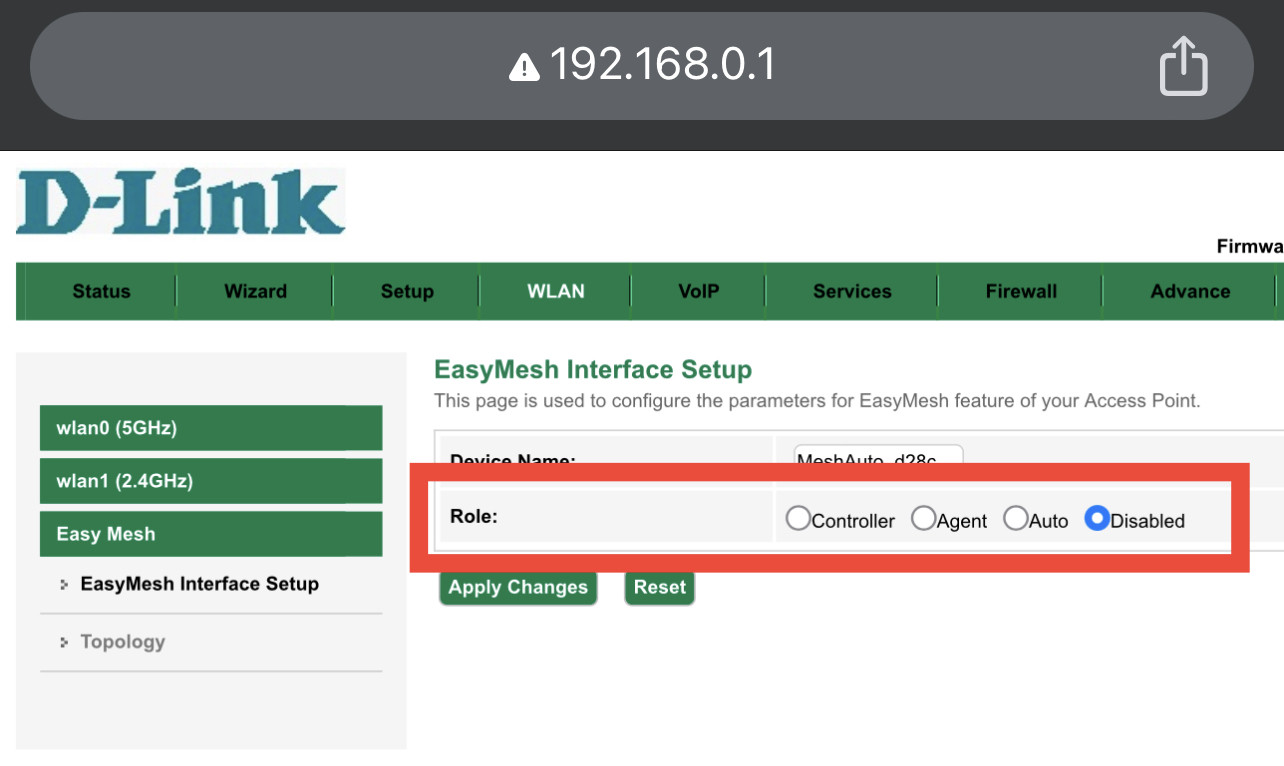Select the Controller role radio button
The height and width of the screenshot is (766, 1284).
pos(798,519)
